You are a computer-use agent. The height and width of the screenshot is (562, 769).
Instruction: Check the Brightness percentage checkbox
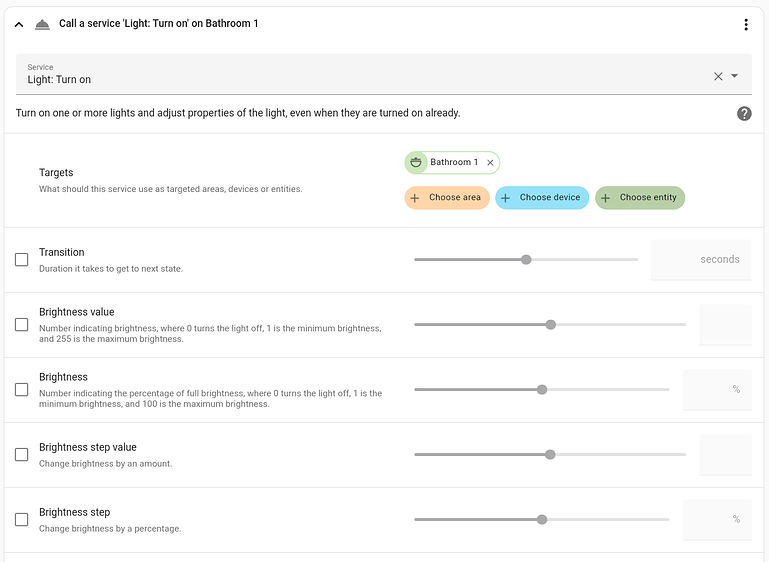(22, 390)
